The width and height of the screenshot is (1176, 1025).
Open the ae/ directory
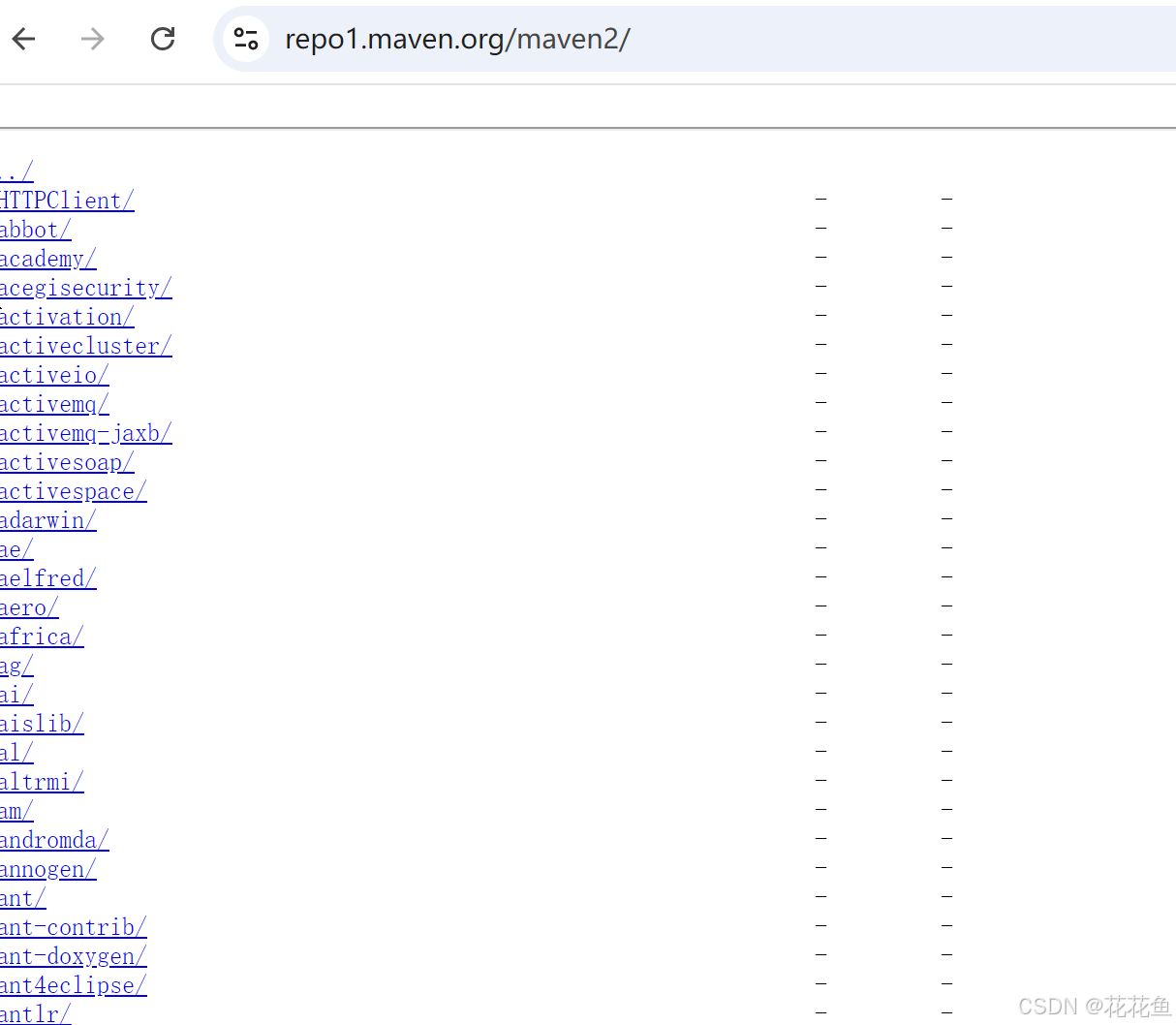pos(16,549)
